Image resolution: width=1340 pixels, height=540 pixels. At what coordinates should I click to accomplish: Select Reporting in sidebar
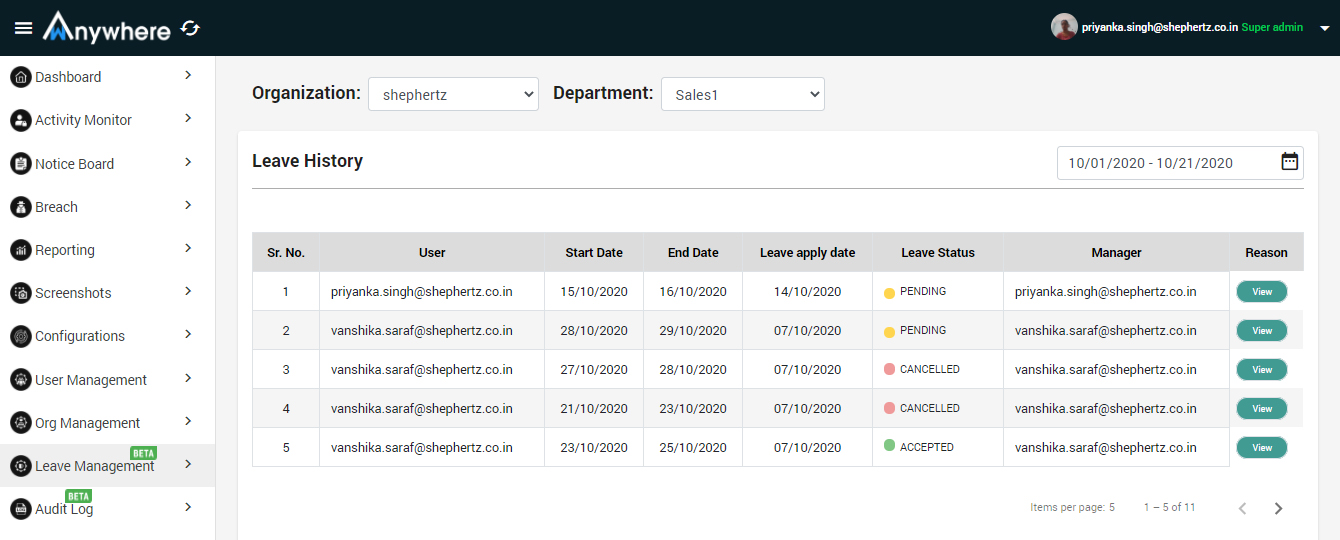click(x=107, y=250)
